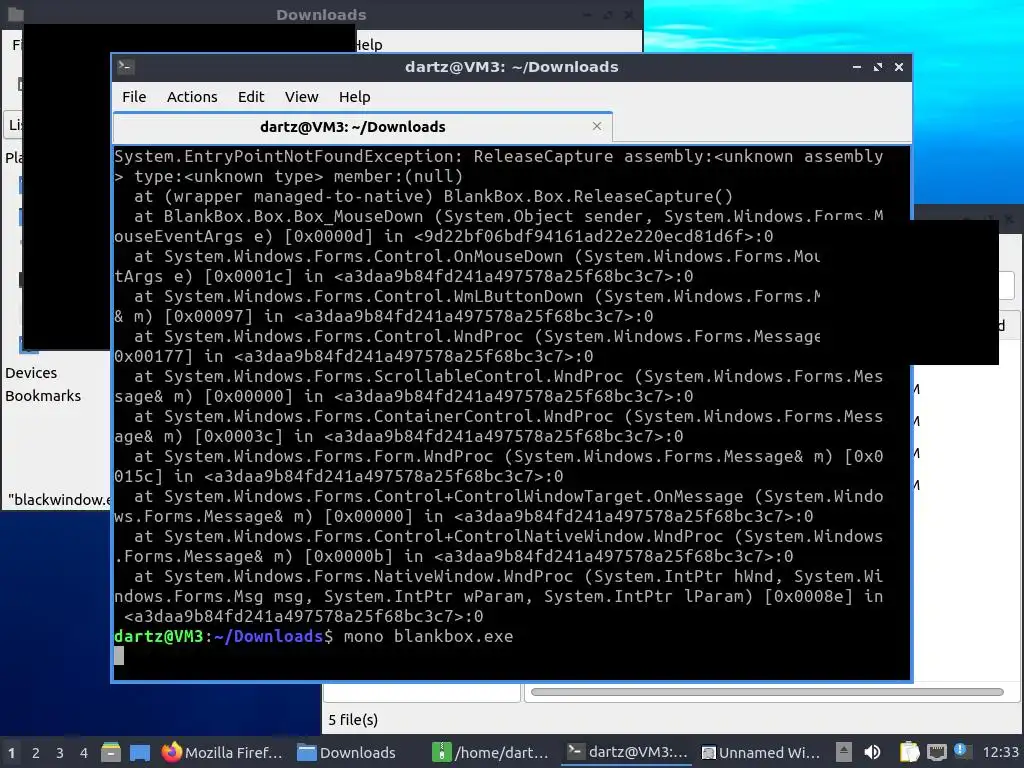
Task: Click the 'mono blankbox.exe' command text
Action: [x=428, y=636]
